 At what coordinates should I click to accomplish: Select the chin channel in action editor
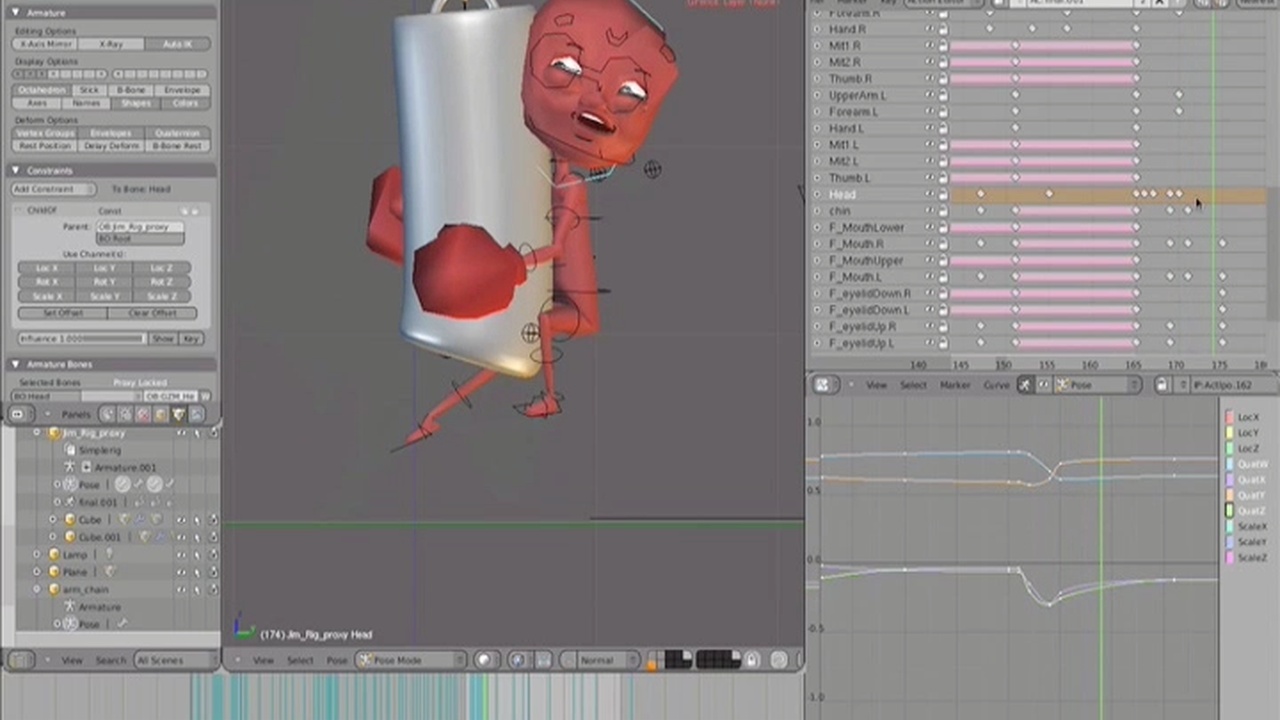point(839,211)
